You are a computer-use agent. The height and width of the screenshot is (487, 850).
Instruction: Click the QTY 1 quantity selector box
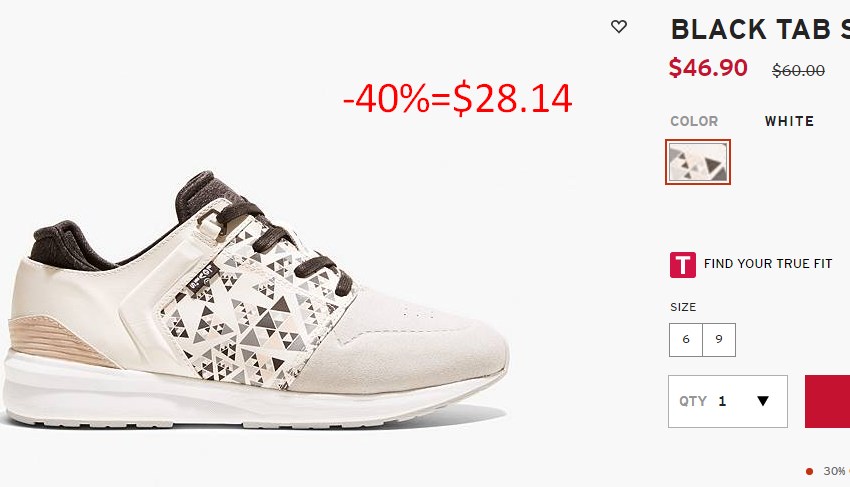tap(727, 401)
